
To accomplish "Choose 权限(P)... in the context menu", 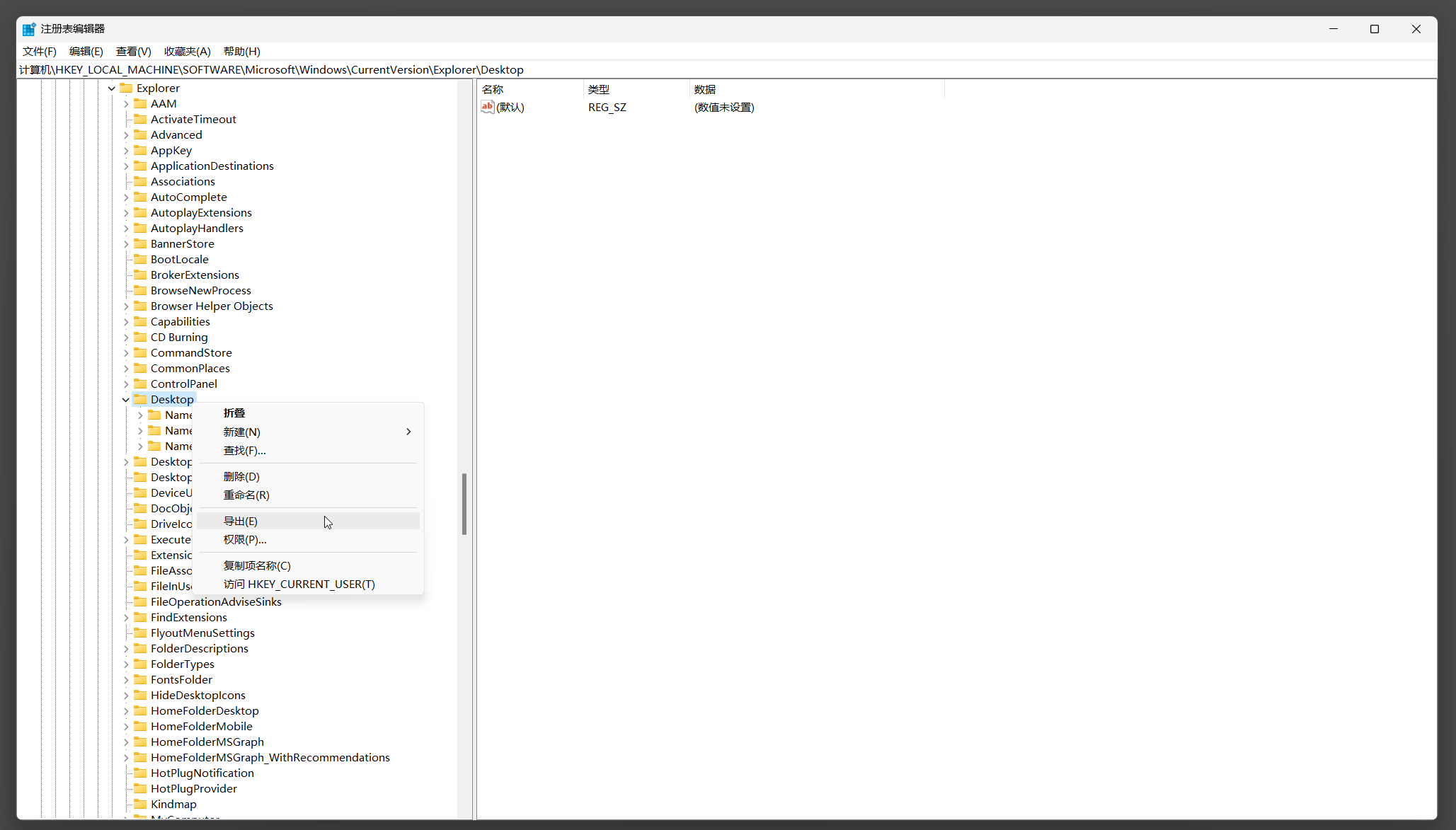I will pos(309,540).
